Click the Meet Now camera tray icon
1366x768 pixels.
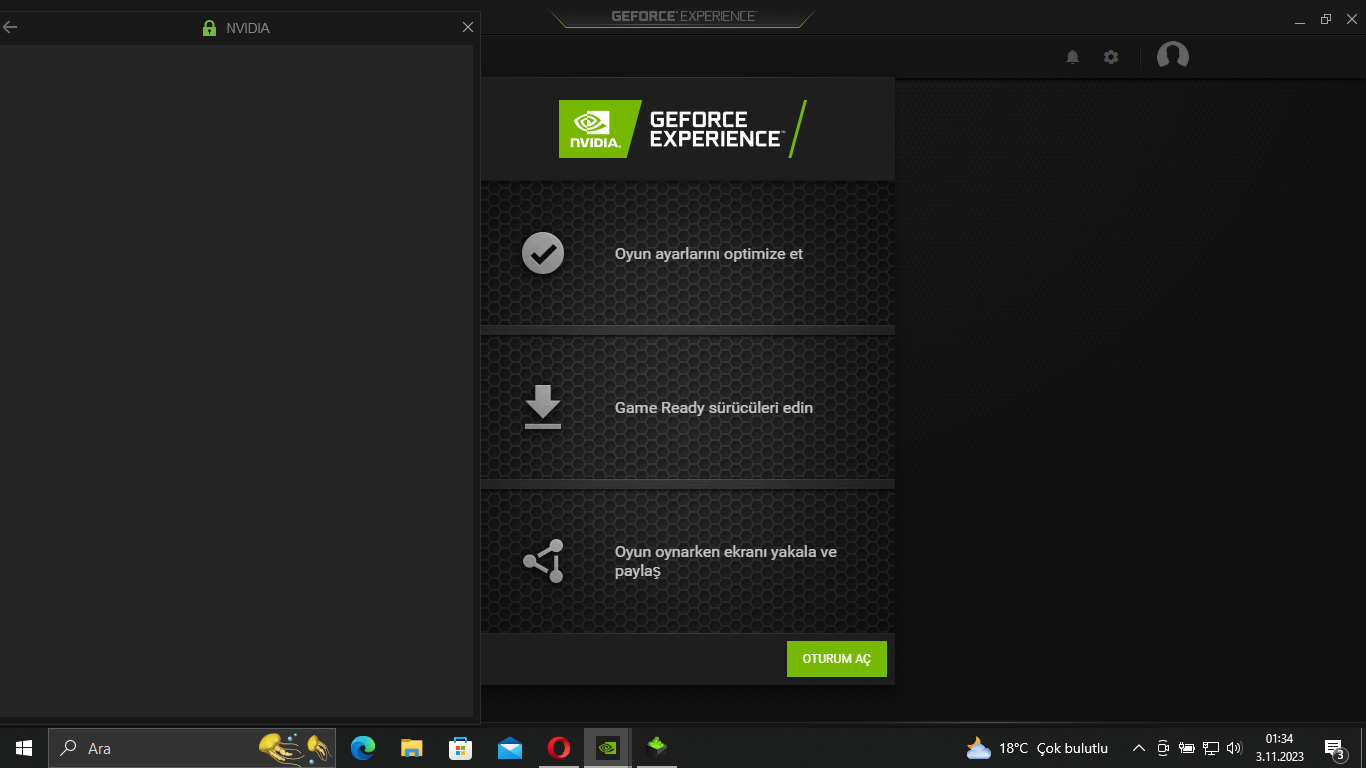click(1163, 748)
